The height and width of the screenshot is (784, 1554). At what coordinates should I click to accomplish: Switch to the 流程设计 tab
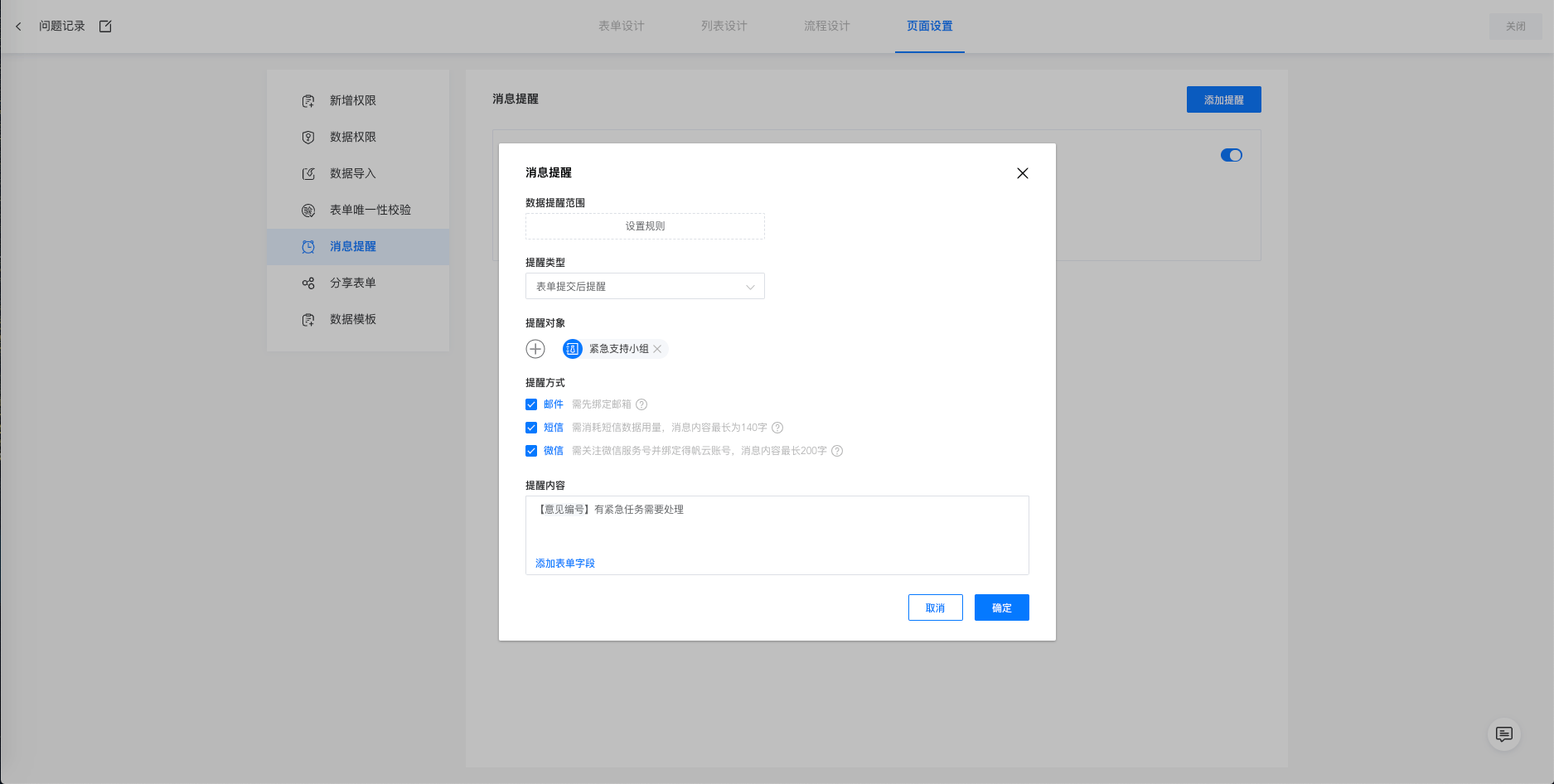(827, 27)
